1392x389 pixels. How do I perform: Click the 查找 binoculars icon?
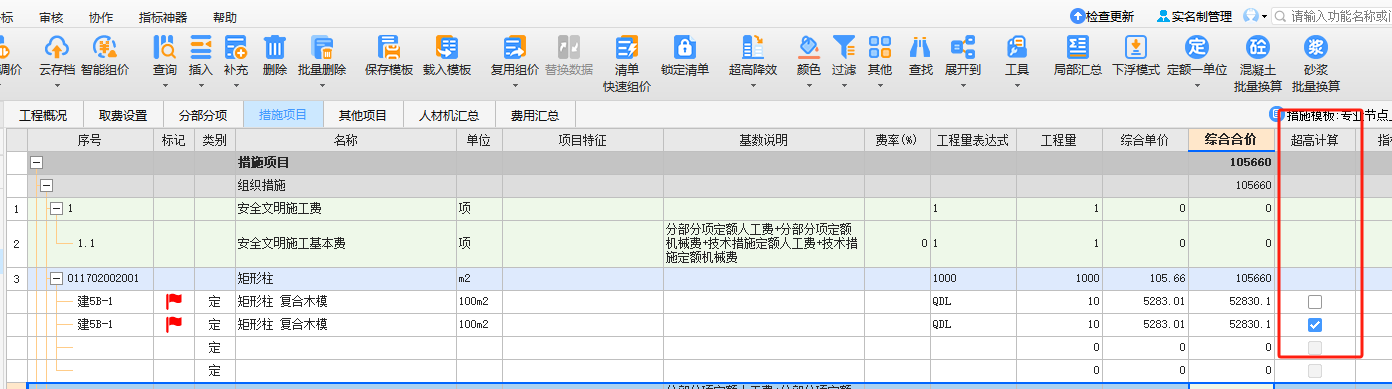921,47
